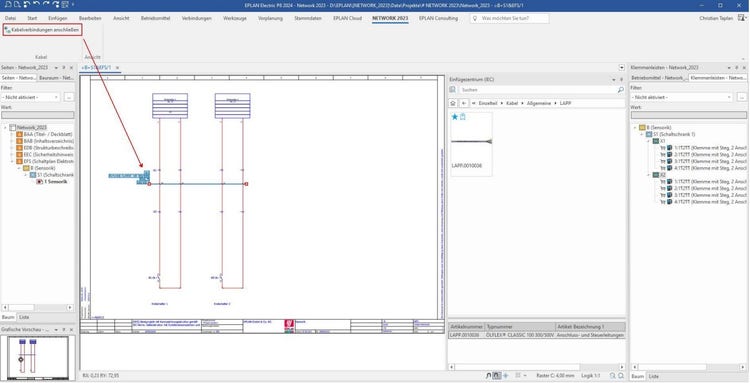Click the home icon in Einfügezentrum
Viewport: 750px width, 383px height.
click(x=452, y=103)
